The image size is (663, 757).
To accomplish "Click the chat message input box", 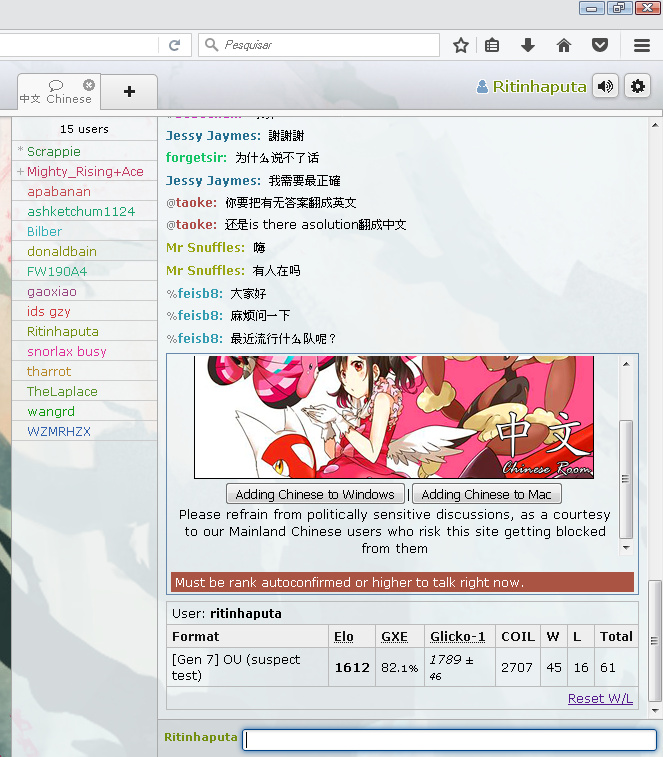I will [x=449, y=739].
